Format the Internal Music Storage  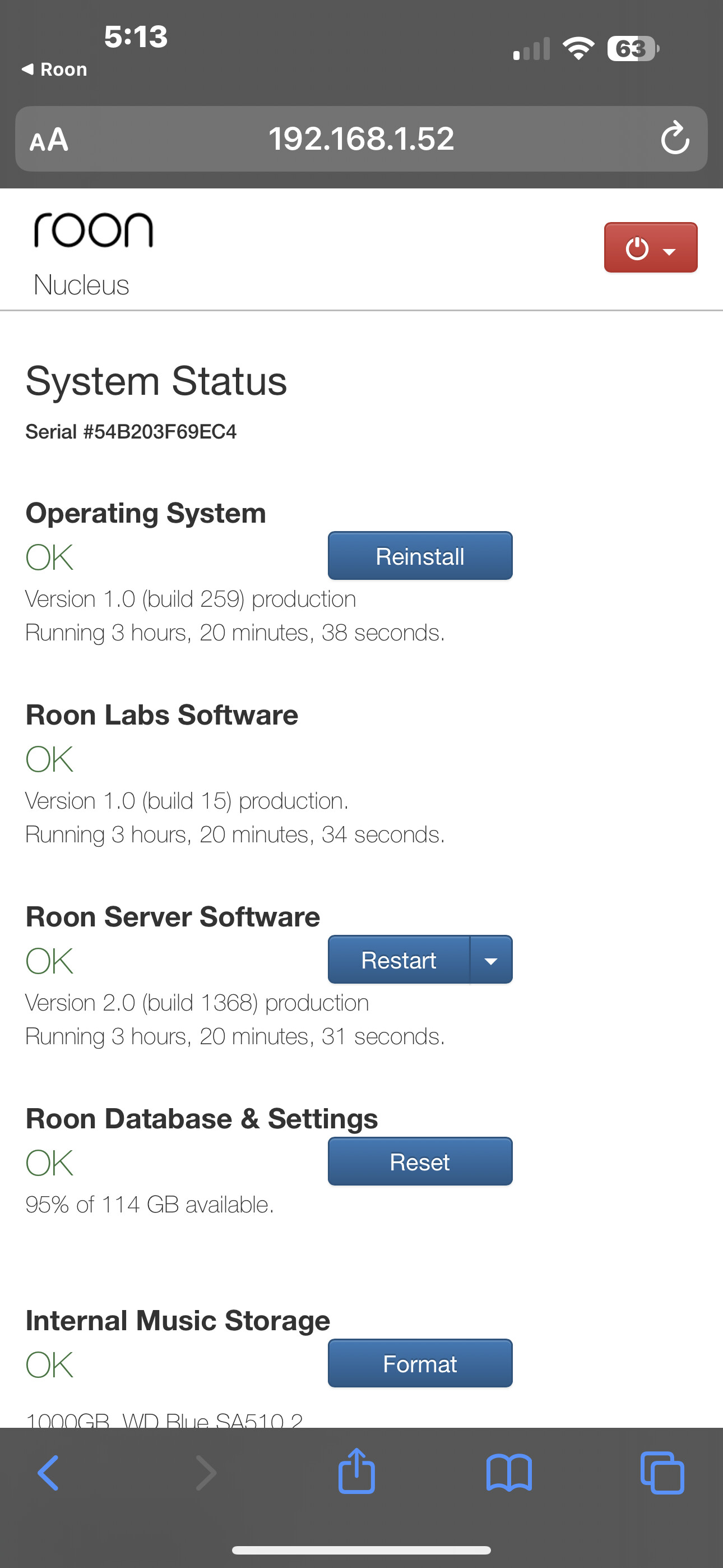[x=420, y=1363]
